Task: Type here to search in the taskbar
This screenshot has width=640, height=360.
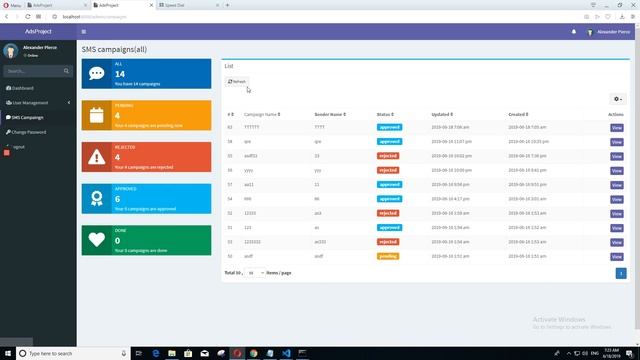Action: coord(73,353)
